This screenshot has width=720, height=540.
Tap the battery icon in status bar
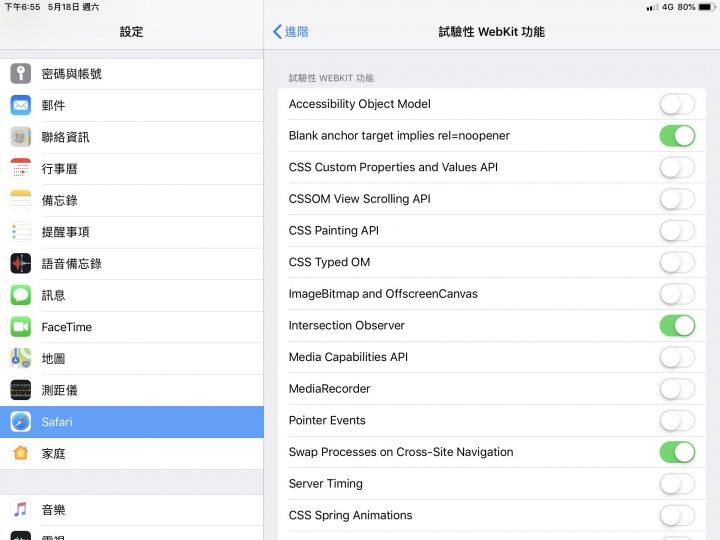(707, 7)
